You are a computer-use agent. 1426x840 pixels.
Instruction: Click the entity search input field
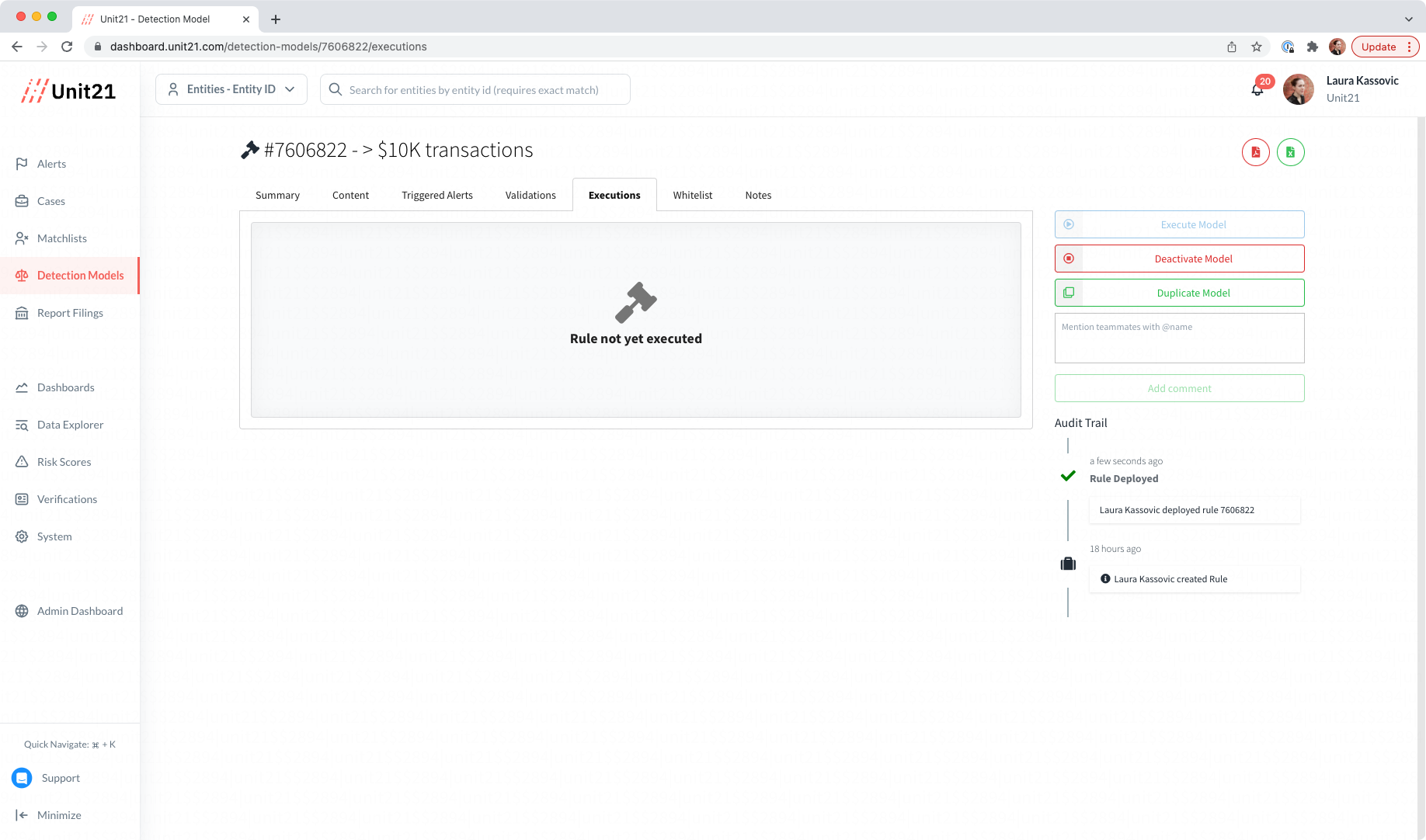[475, 89]
